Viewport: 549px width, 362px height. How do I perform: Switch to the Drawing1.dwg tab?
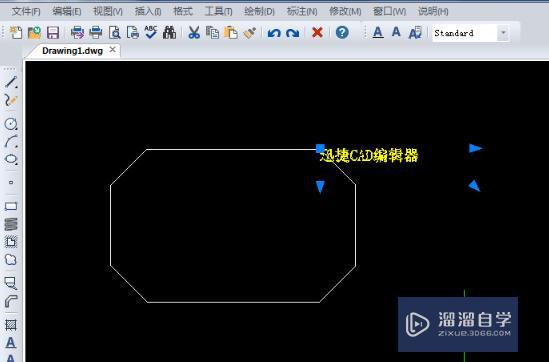(x=72, y=51)
